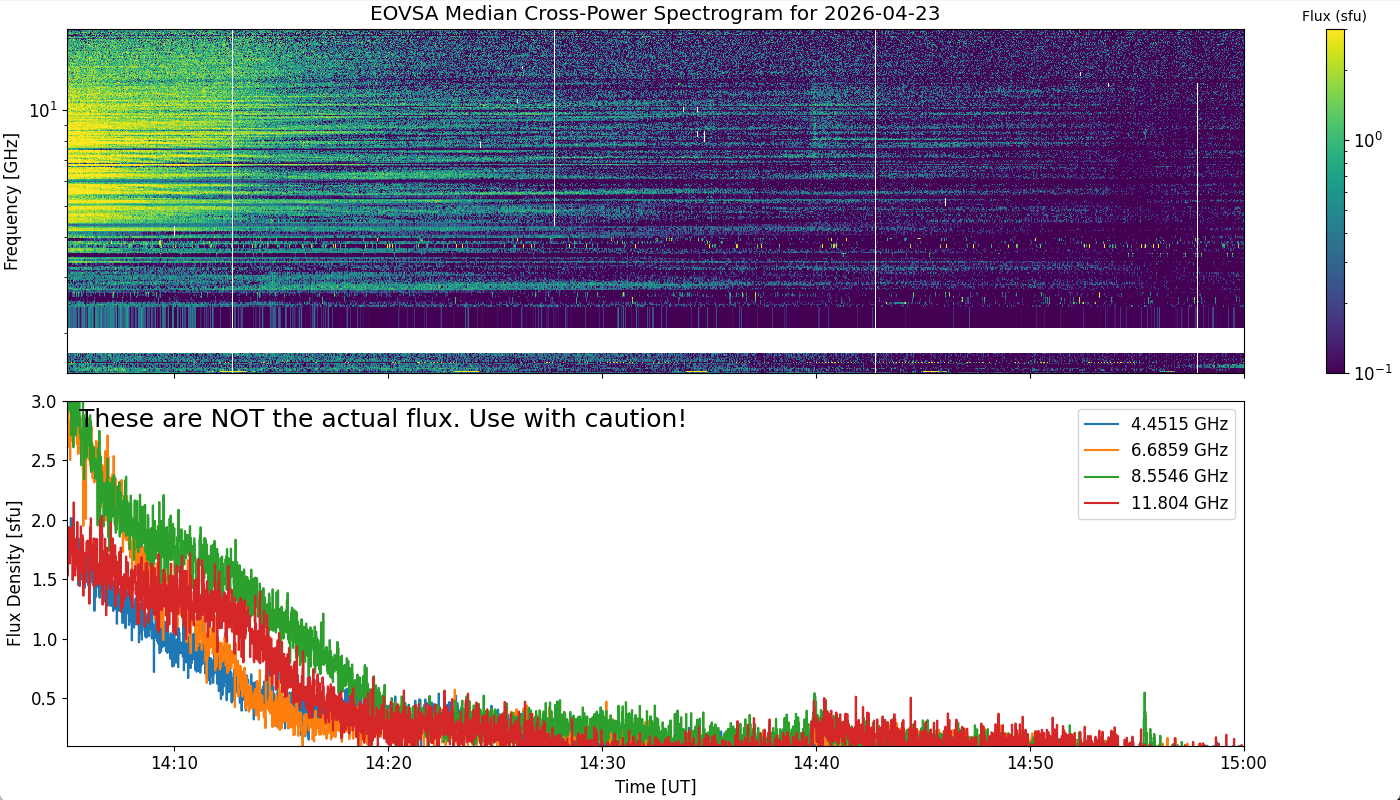The height and width of the screenshot is (800, 1400).
Task: Click the Flux Density [sfu] axis label
Action: 14,574
